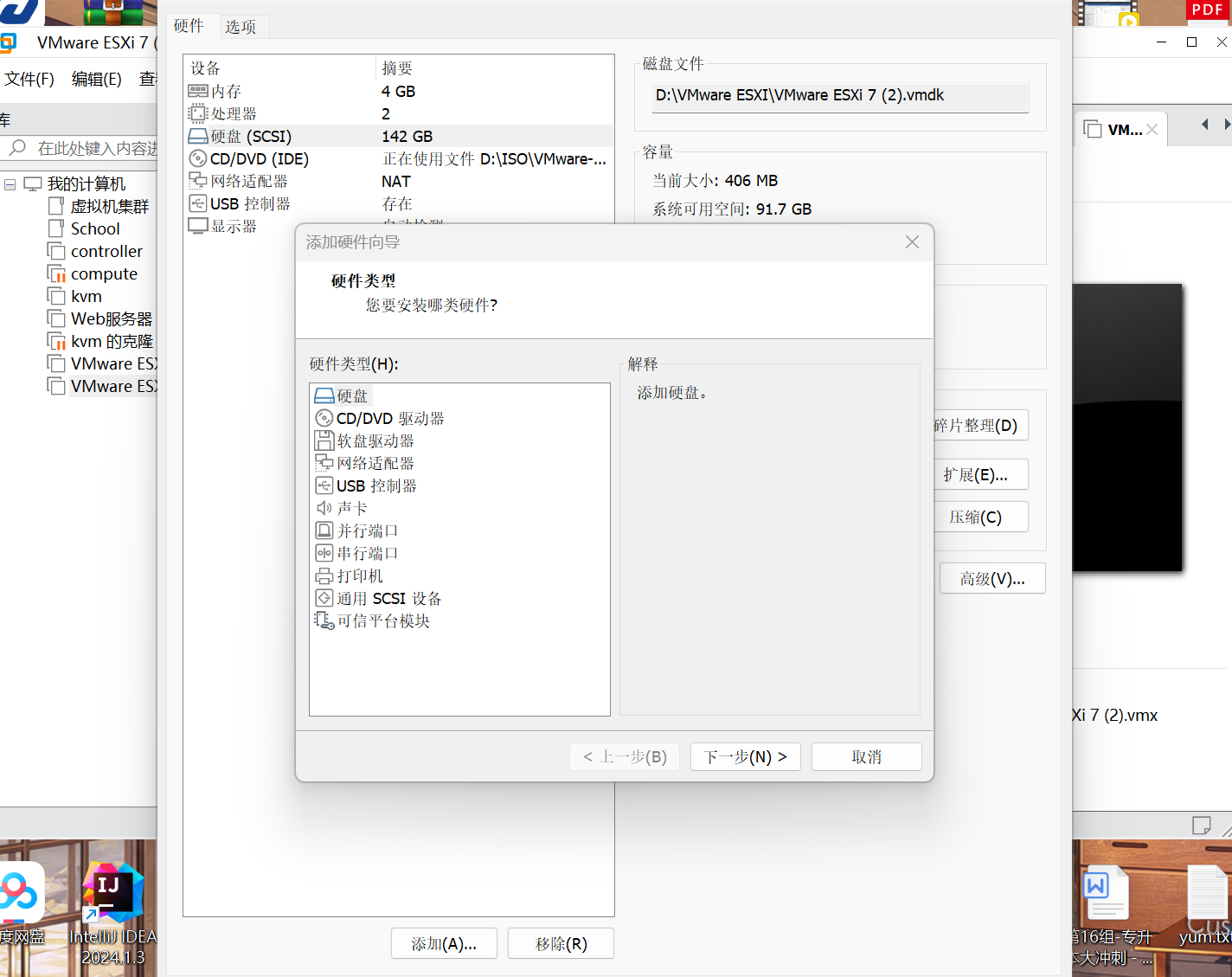Click 下一步(N) > button in wizard
Viewport: 1232px width, 977px height.
pos(746,756)
